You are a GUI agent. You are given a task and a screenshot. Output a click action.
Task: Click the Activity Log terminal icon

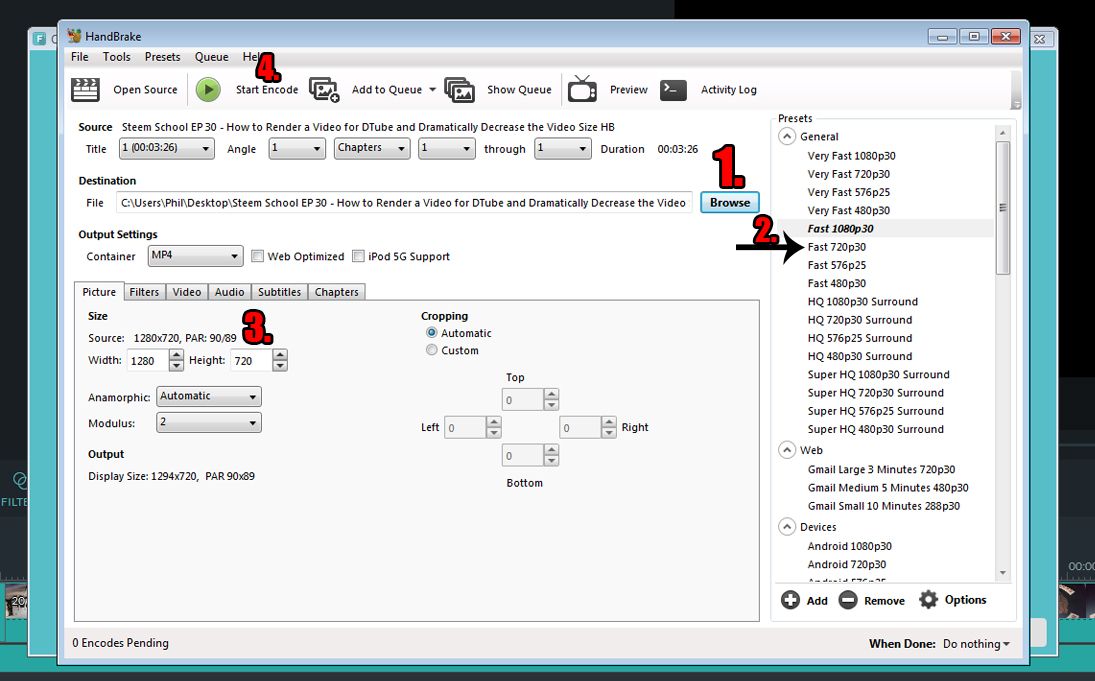(673, 89)
